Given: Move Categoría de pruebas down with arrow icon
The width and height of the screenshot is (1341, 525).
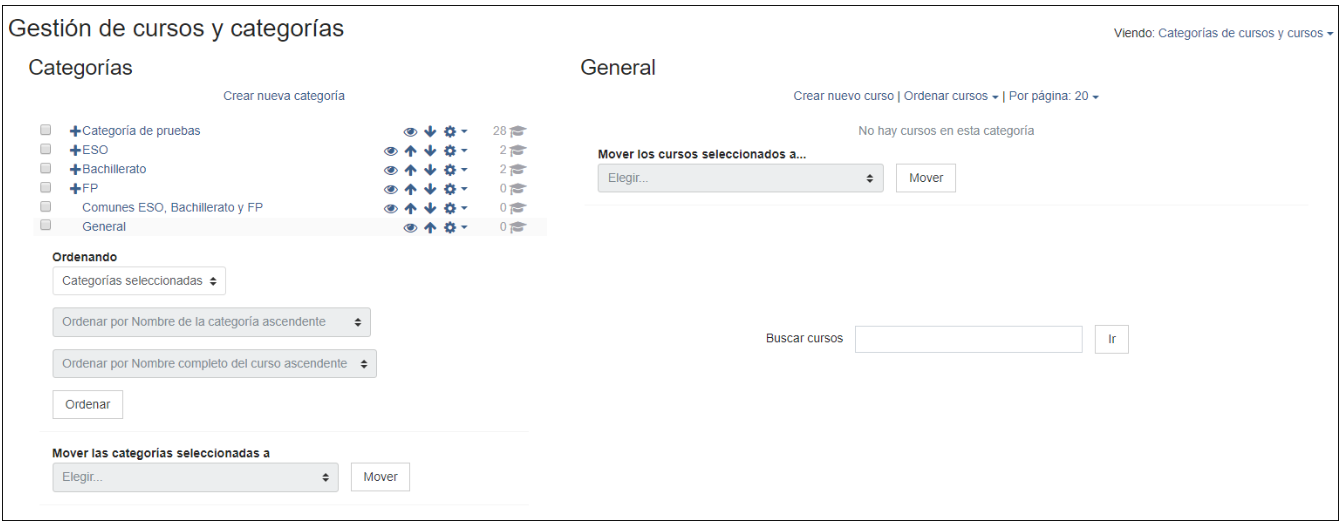Looking at the screenshot, I should click(430, 131).
